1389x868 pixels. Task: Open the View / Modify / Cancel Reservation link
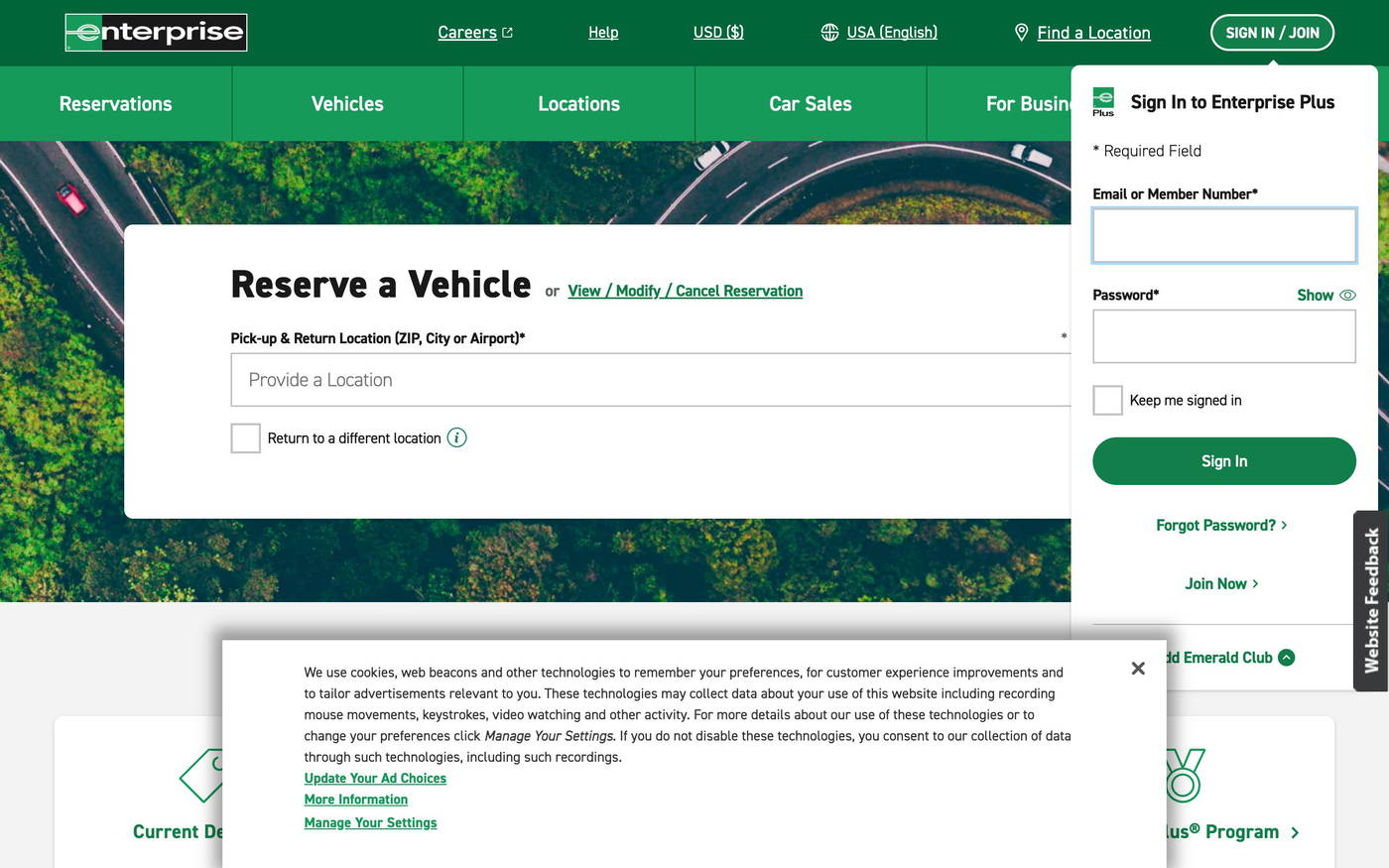coord(685,291)
